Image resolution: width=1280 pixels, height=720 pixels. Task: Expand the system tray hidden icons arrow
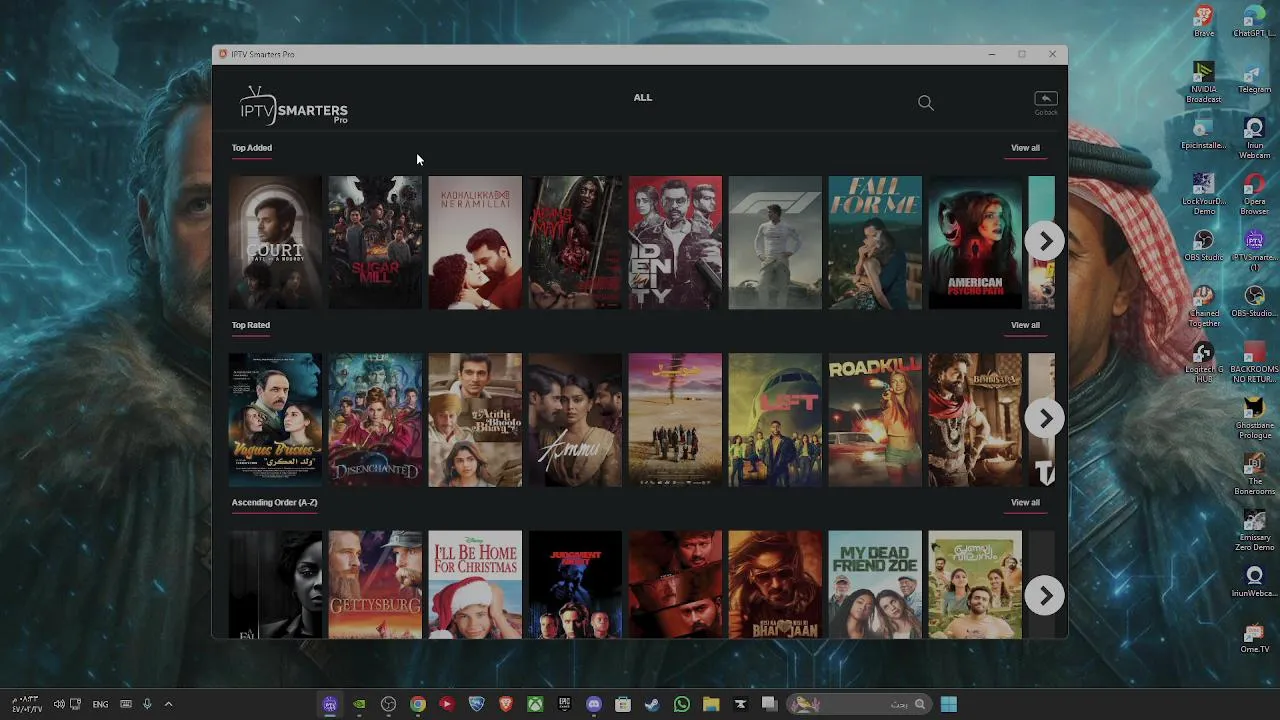point(168,704)
